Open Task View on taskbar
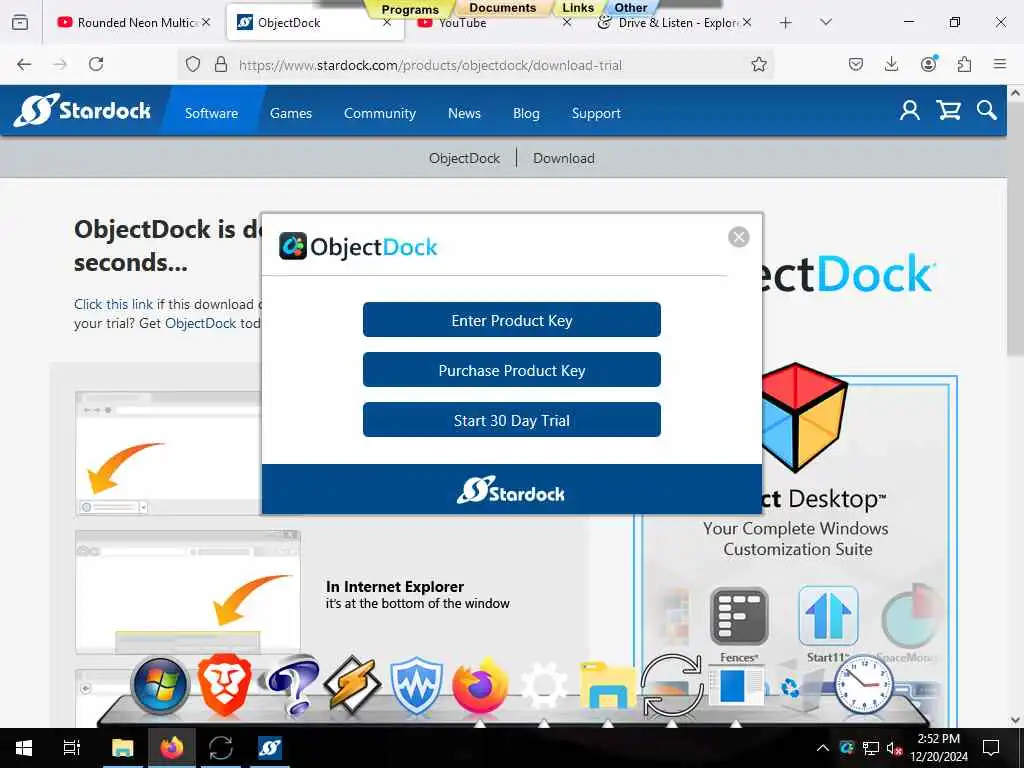The height and width of the screenshot is (768, 1024). click(71, 748)
